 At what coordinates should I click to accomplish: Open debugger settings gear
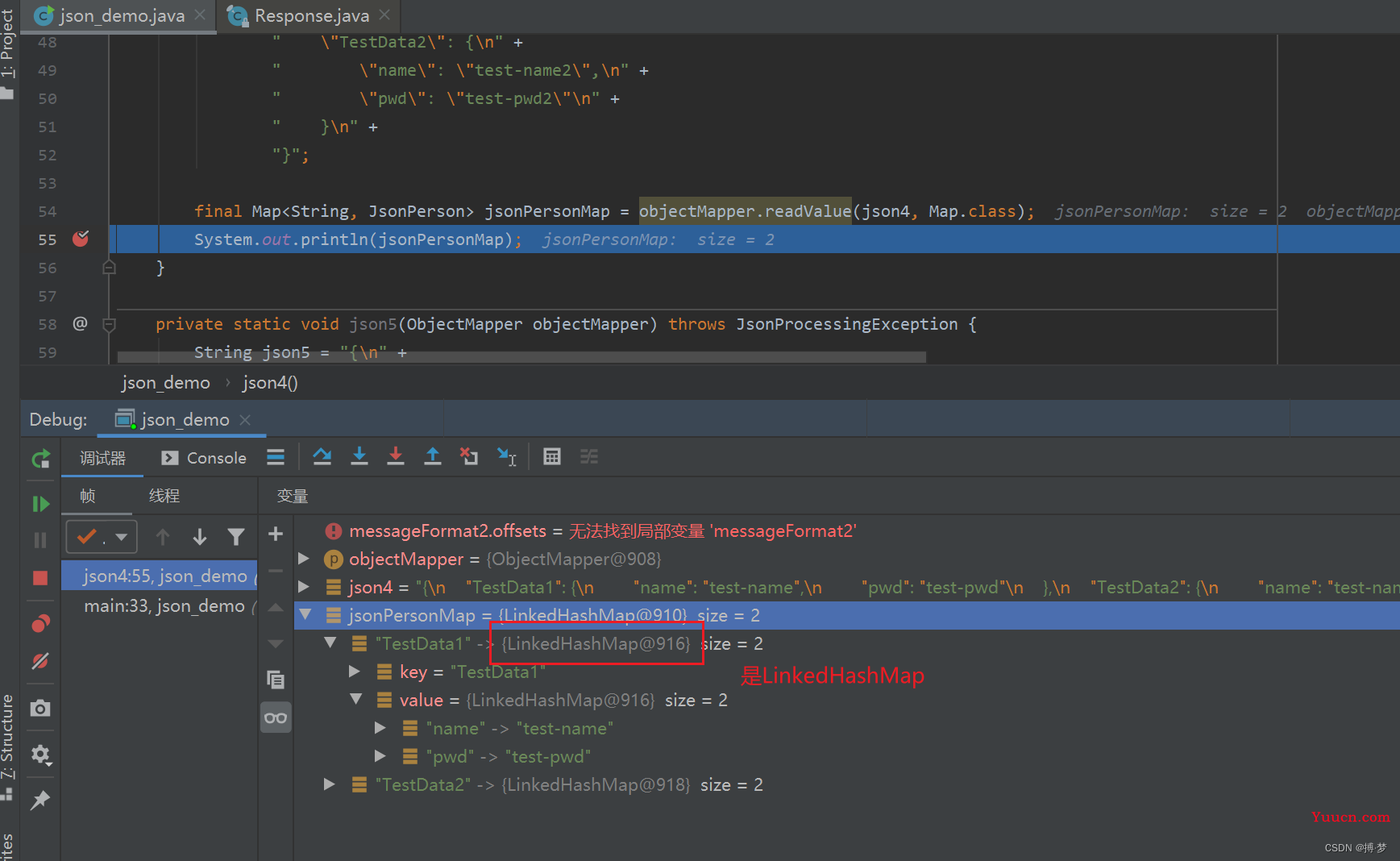coord(40,755)
